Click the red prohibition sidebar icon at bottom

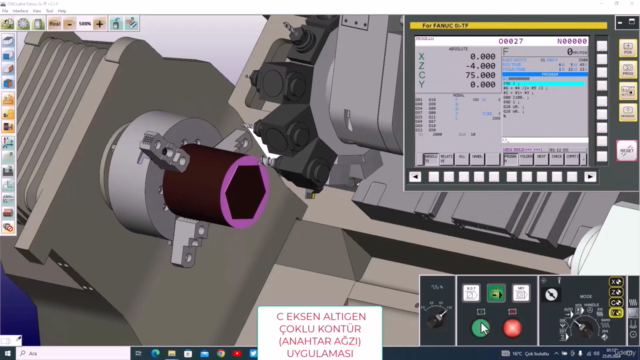tap(8, 227)
